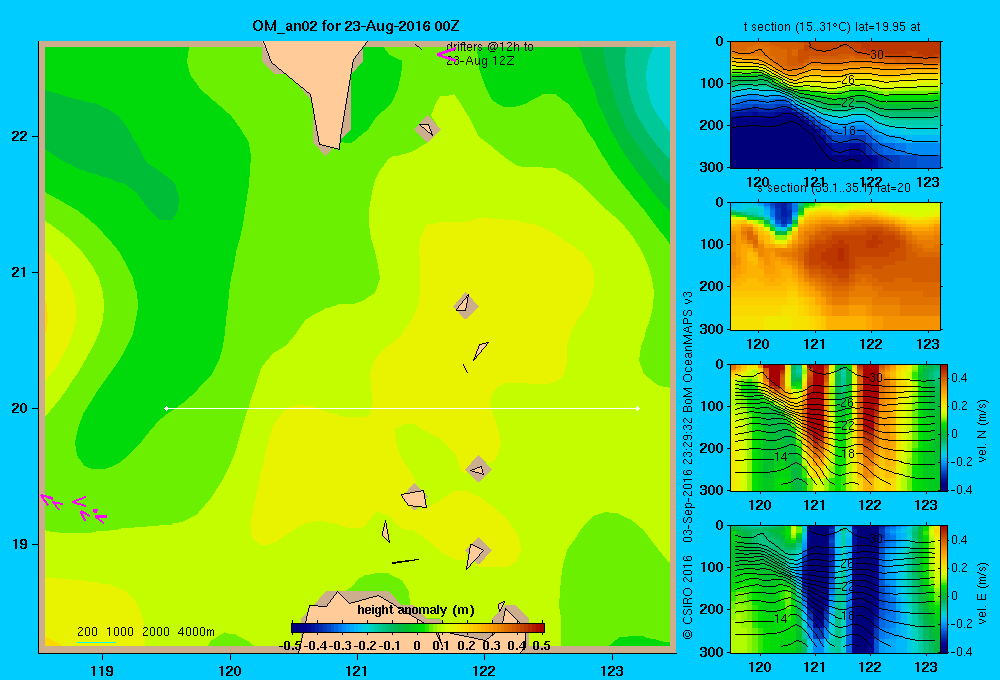Image resolution: width=1000 pixels, height=680 pixels.
Task: Click longitude label "123" under the main map
Action: (612, 670)
